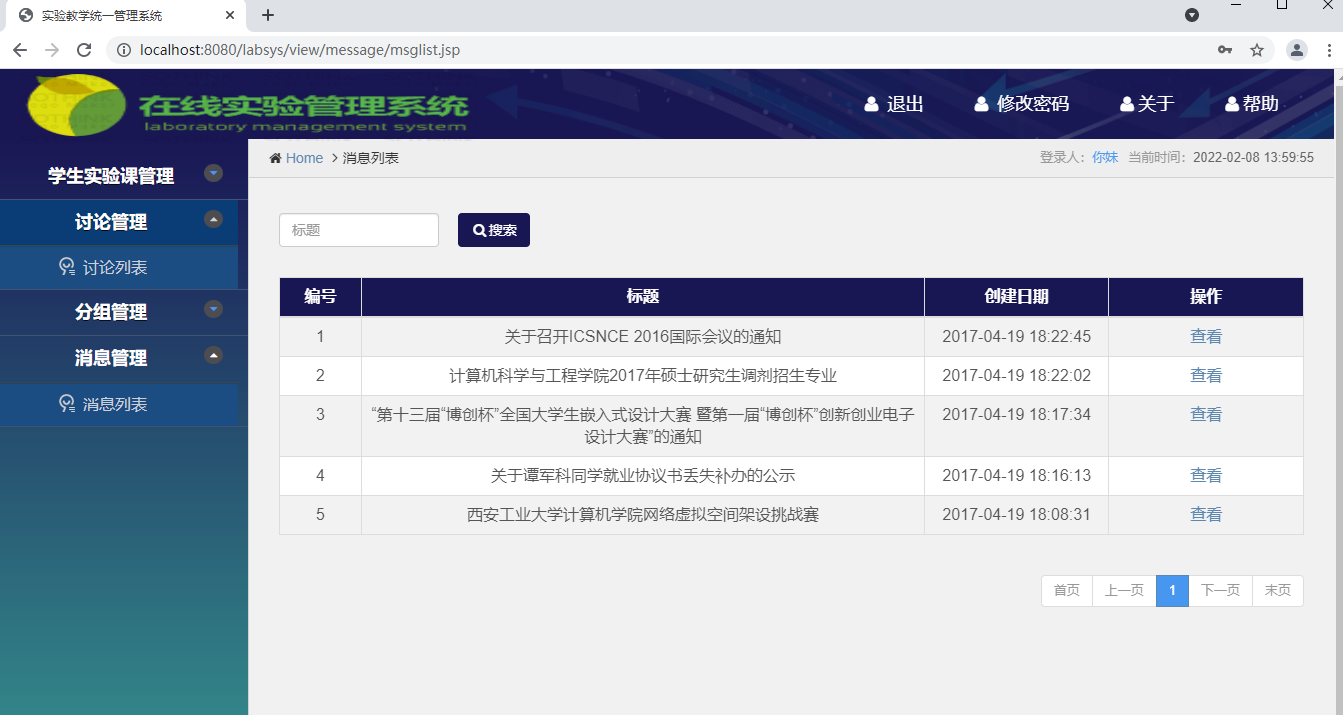Select the 消息管理 menu heading

(111, 358)
